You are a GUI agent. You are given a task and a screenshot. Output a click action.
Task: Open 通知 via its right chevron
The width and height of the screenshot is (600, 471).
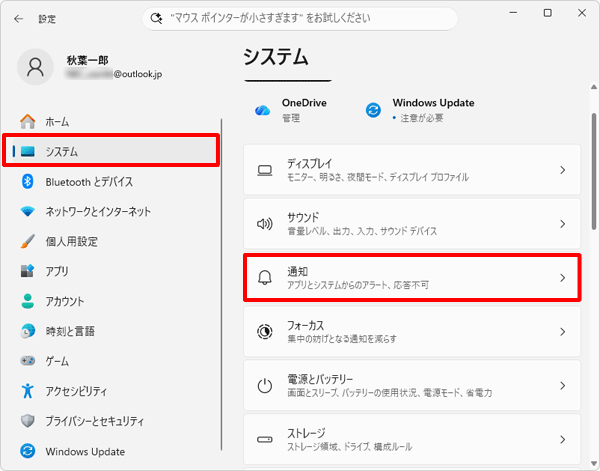click(x=562, y=278)
